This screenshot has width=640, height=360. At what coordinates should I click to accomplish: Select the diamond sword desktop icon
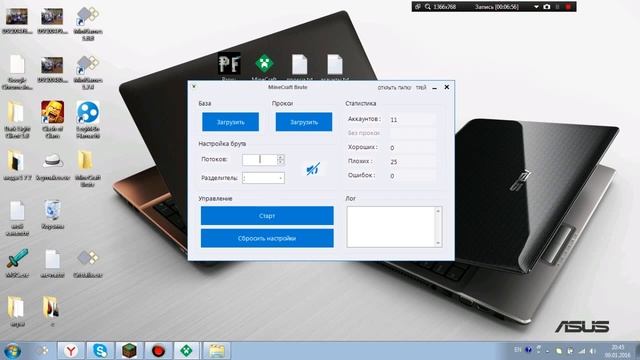(17, 263)
